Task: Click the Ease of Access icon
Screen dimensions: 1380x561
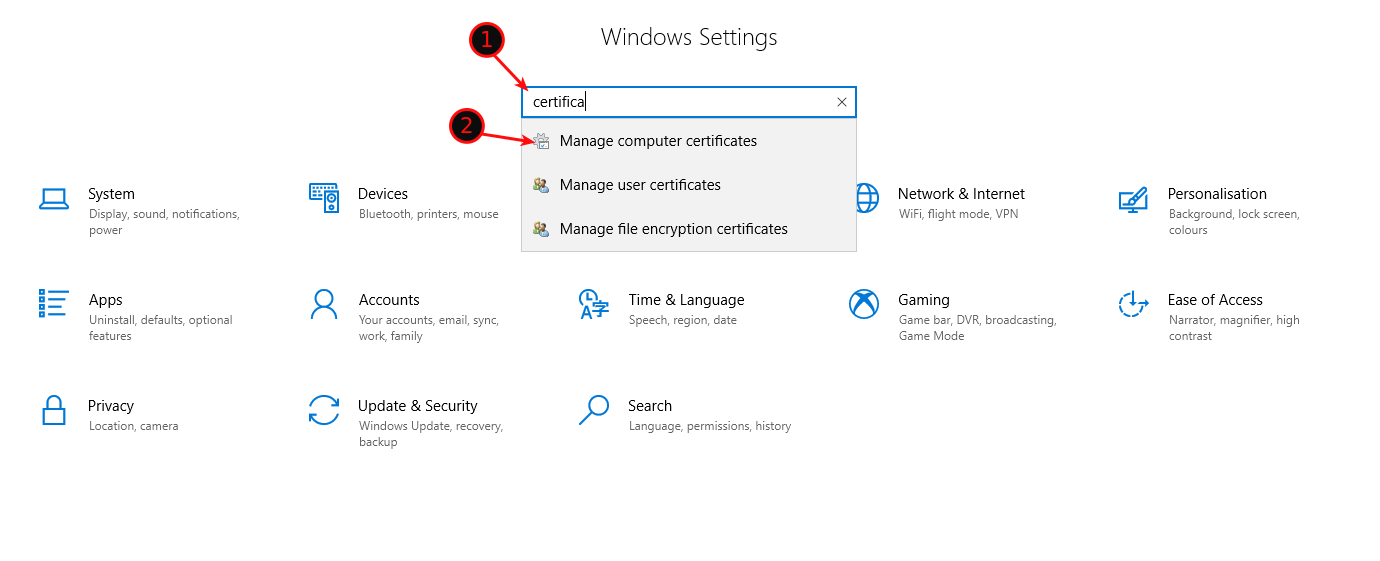Action: pos(1132,304)
